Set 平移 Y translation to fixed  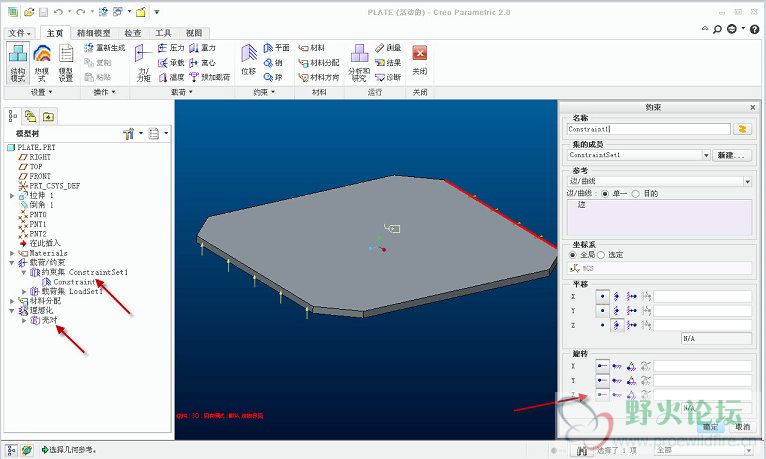coord(617,311)
